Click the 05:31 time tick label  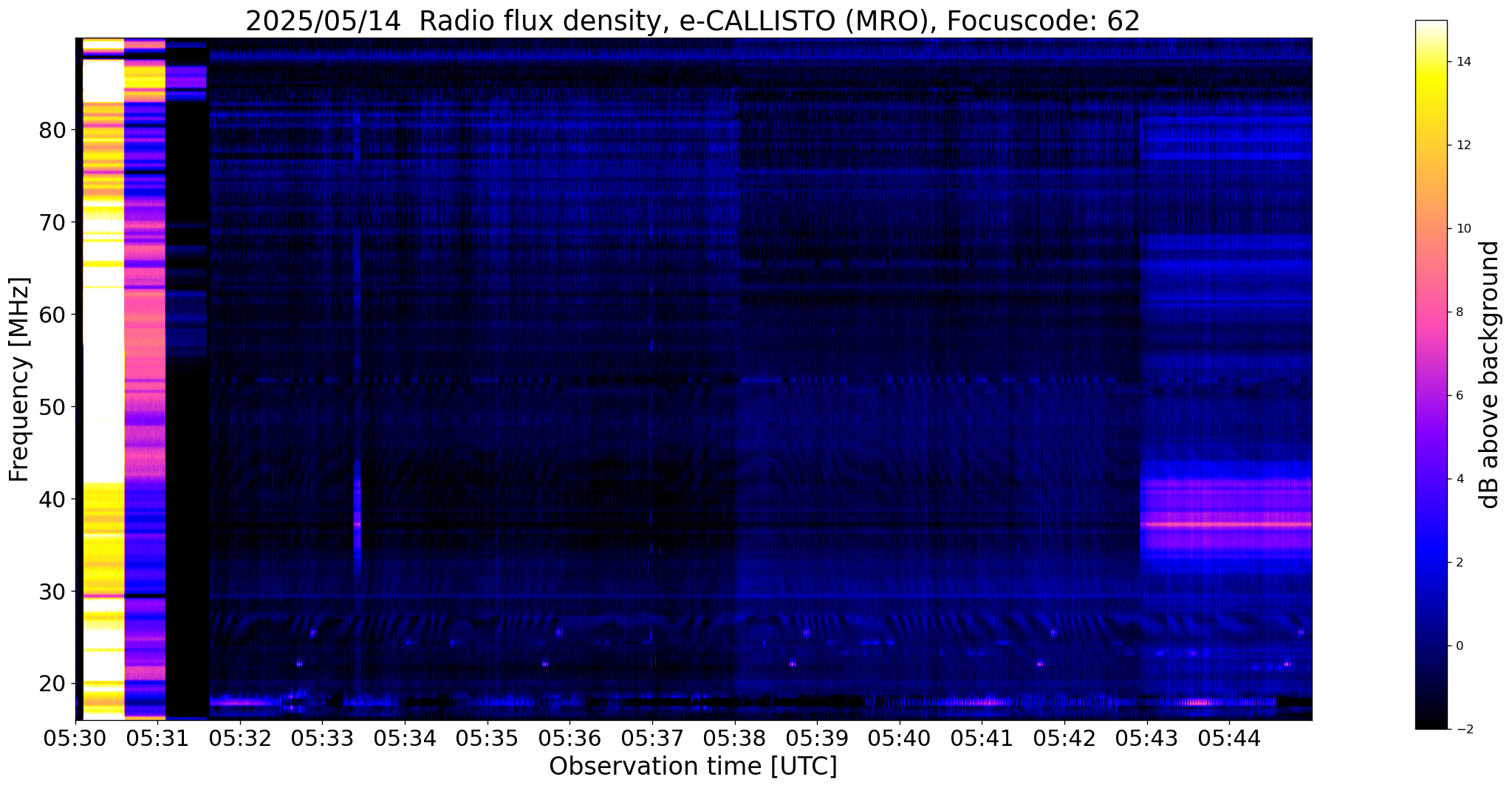pyautogui.click(x=158, y=737)
